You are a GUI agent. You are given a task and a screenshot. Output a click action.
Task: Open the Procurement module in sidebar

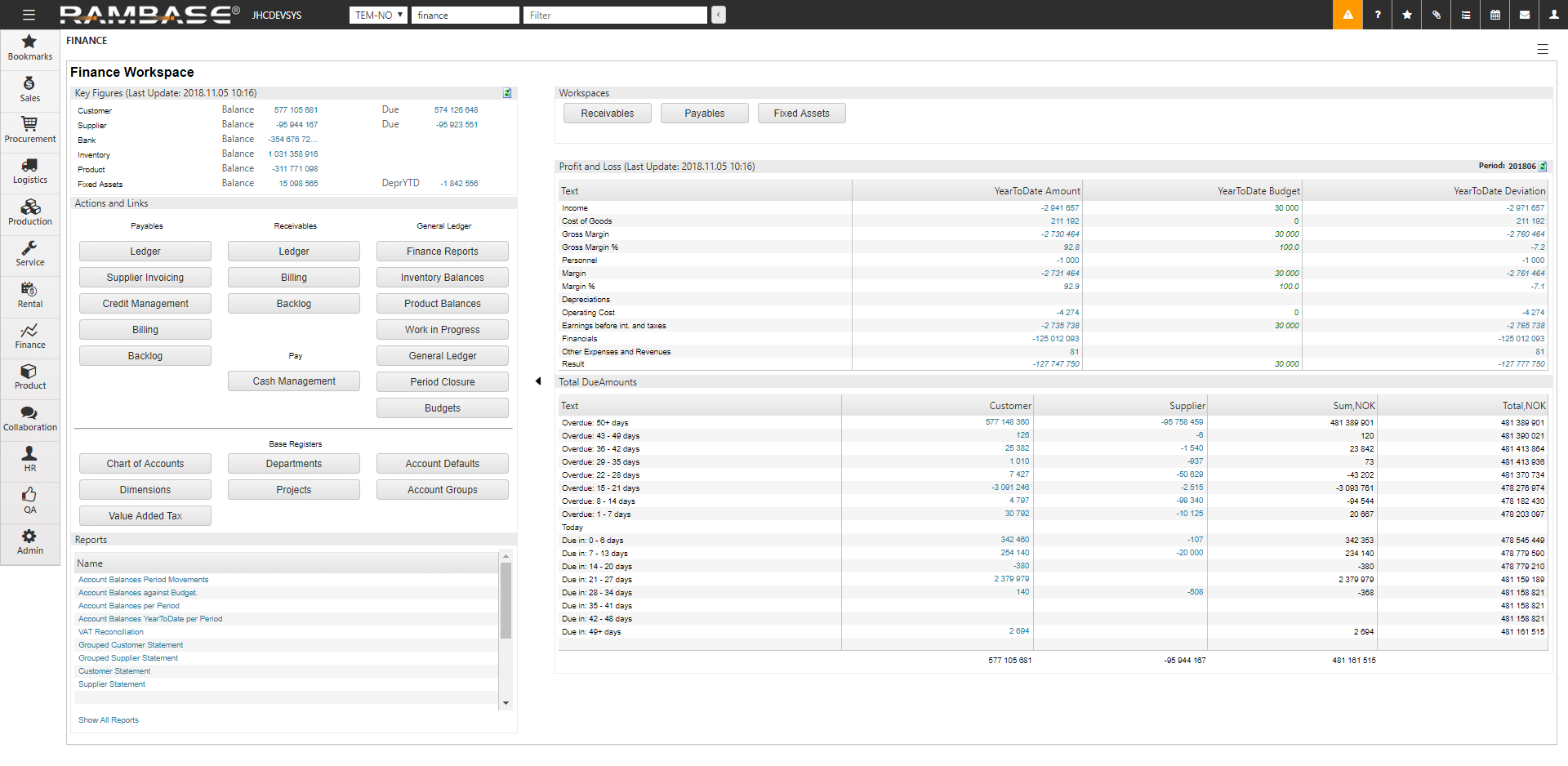point(30,131)
